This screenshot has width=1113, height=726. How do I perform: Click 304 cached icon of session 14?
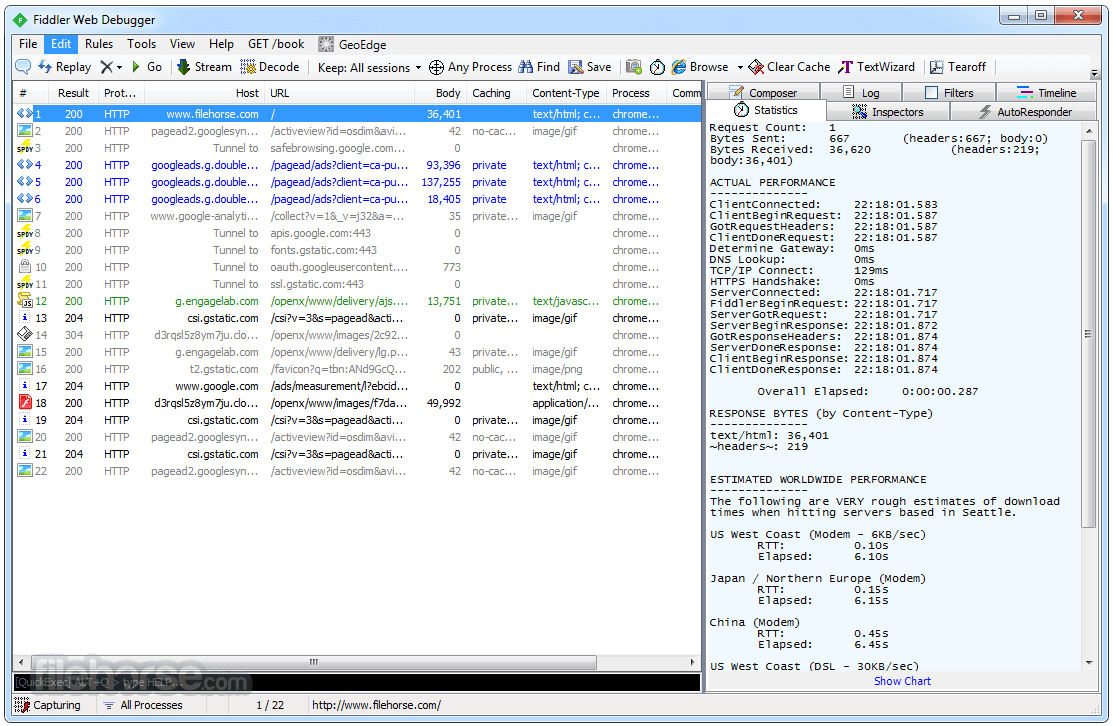[24, 334]
